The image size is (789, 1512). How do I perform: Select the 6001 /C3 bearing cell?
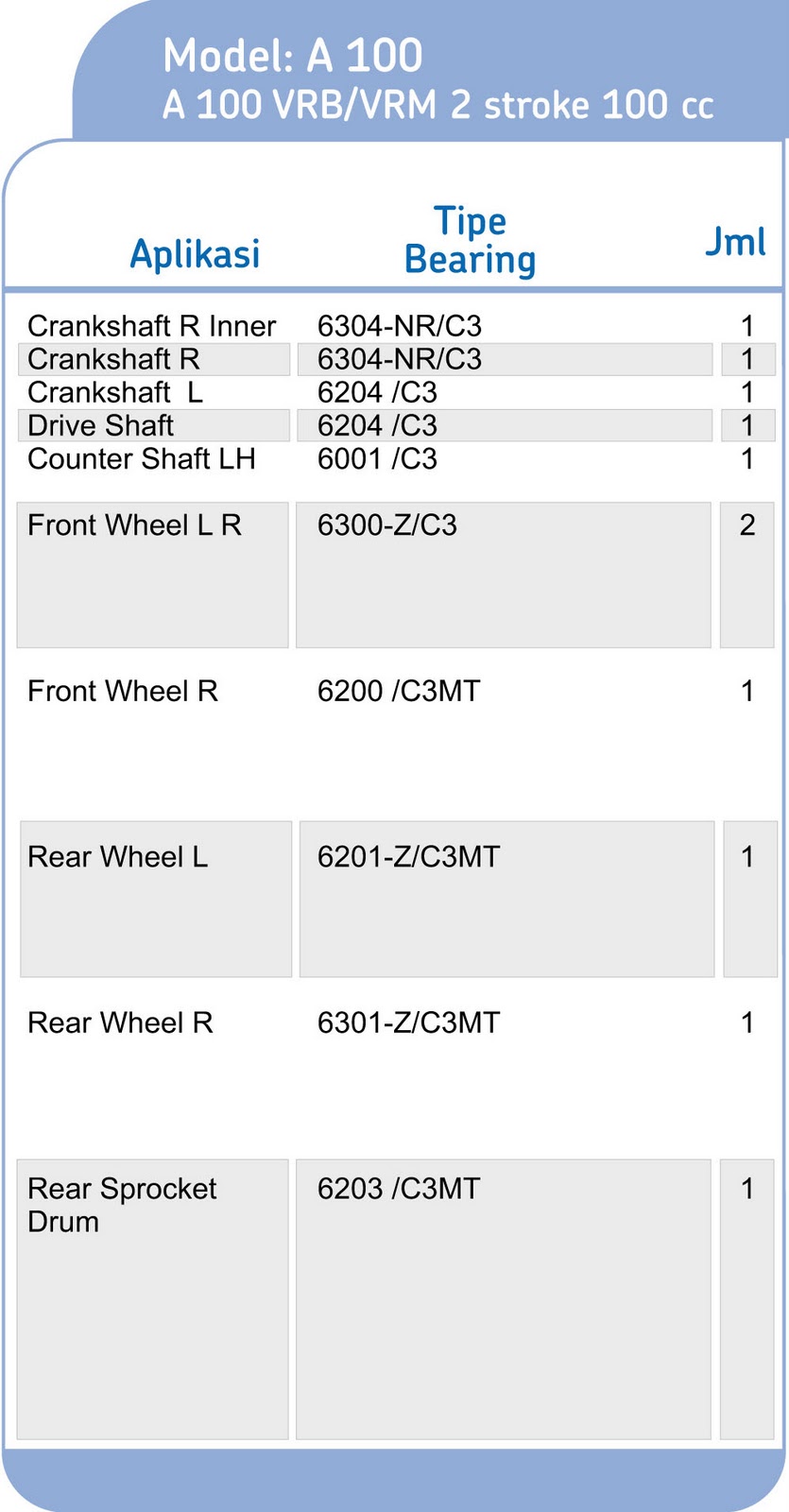[377, 459]
